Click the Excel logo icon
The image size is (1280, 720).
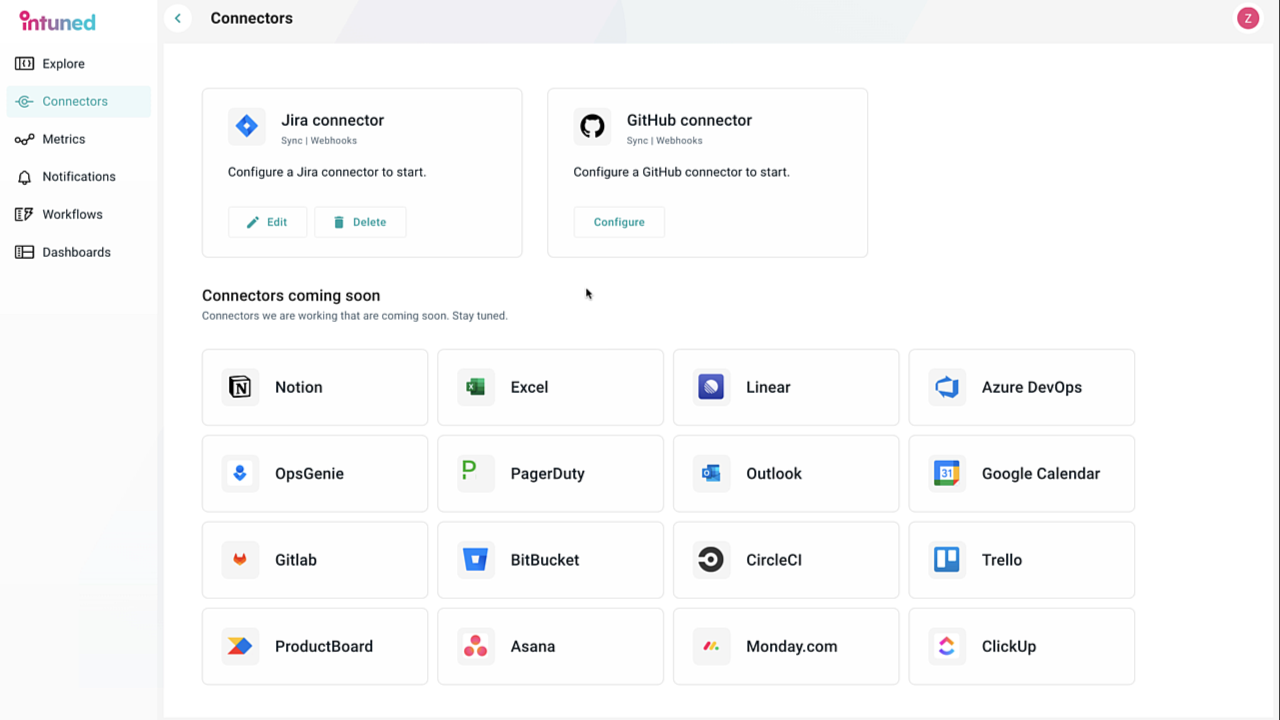click(x=476, y=387)
